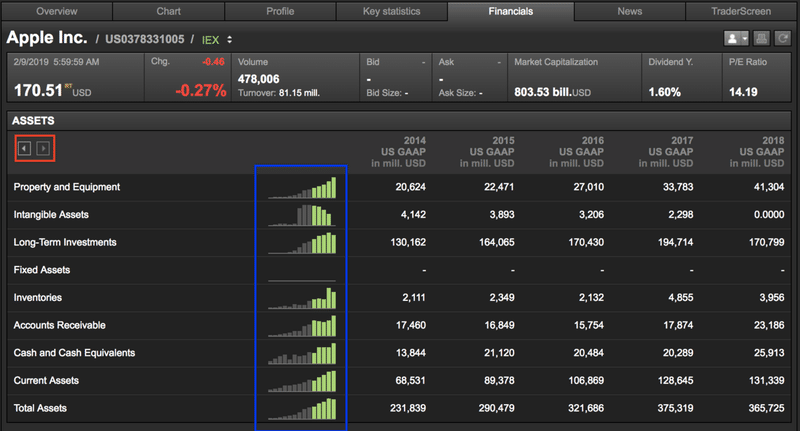Screen dimensions: 800x431
Task: Click the 2018 Total Assets value 365,725
Action: (x=766, y=408)
